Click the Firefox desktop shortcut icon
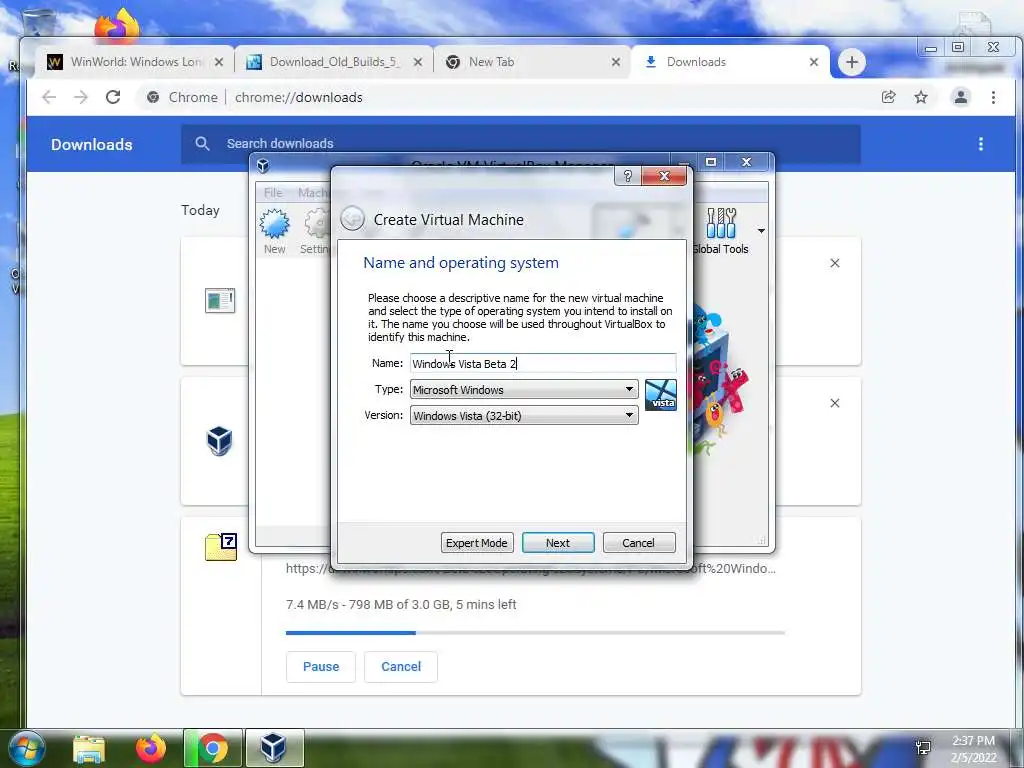This screenshot has width=1024, height=768. [x=117, y=26]
